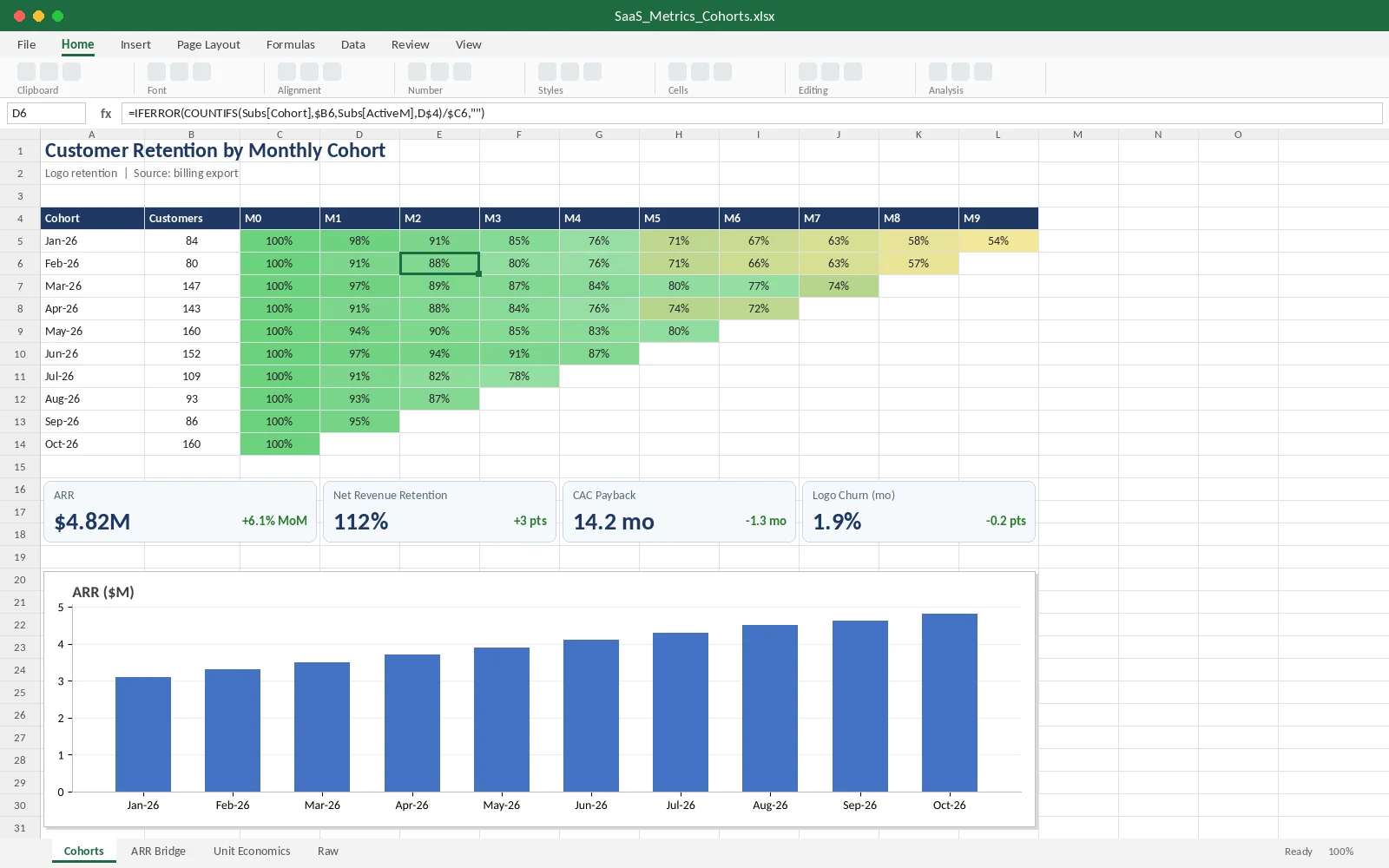
Task: Click the last Number group ribbon icon
Action: [x=463, y=72]
